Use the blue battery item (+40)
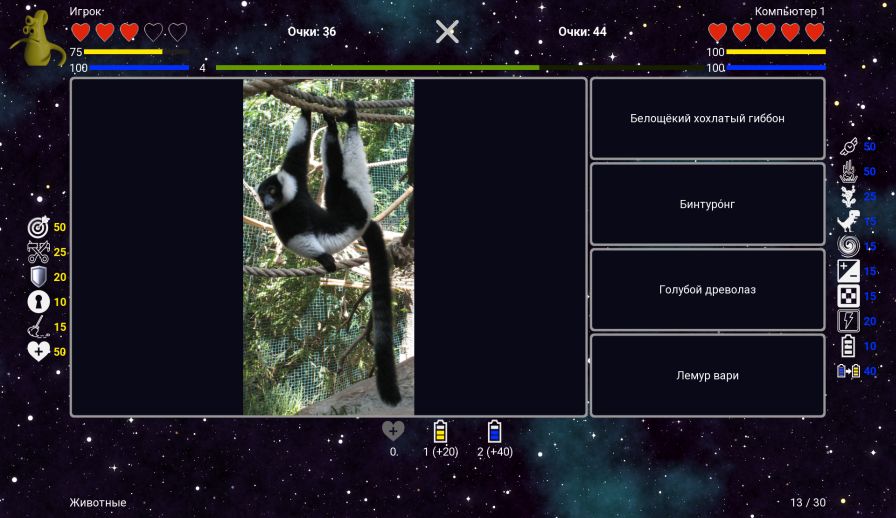The image size is (896, 518). [x=494, y=432]
